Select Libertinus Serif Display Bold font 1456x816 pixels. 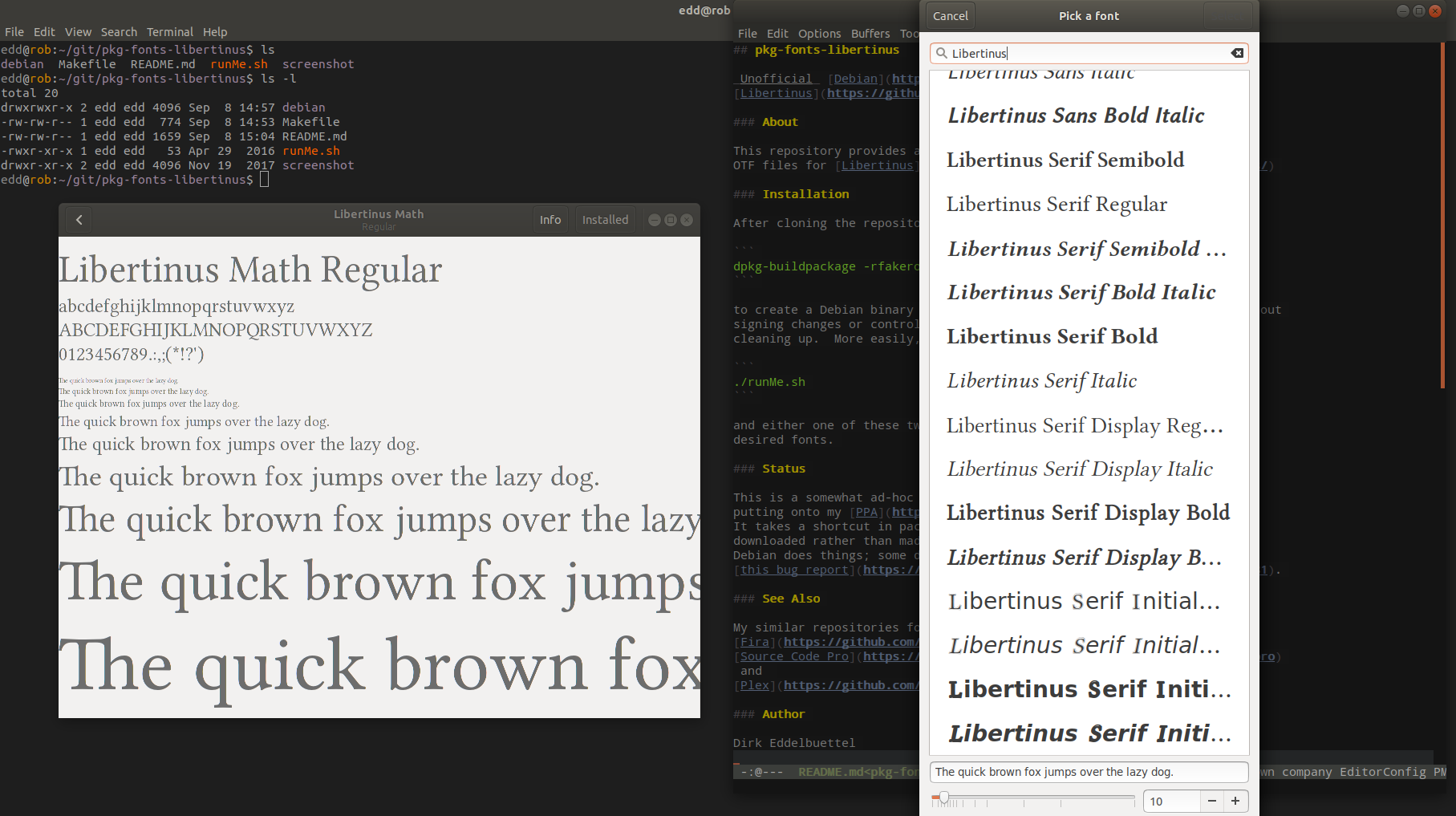[1089, 513]
